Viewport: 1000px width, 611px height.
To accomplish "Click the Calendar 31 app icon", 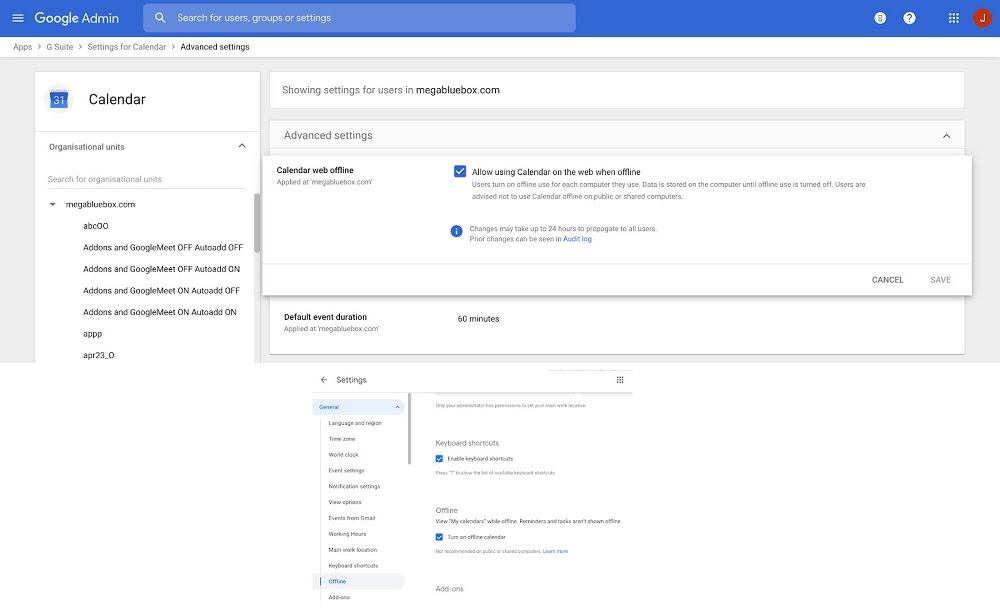I will click(x=59, y=99).
